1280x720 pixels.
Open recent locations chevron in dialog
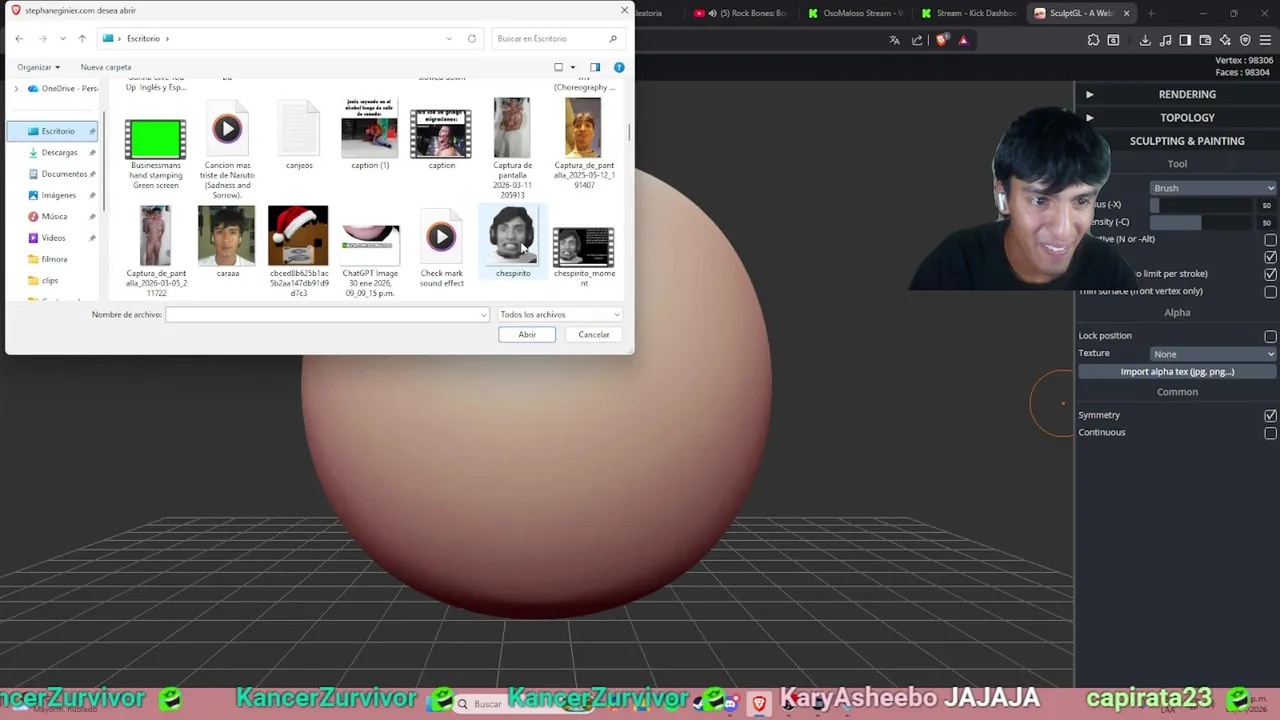tap(63, 38)
